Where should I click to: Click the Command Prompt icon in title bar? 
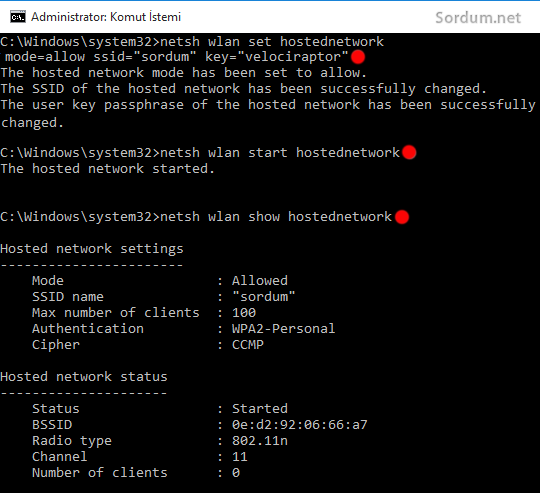pyautogui.click(x=18, y=17)
